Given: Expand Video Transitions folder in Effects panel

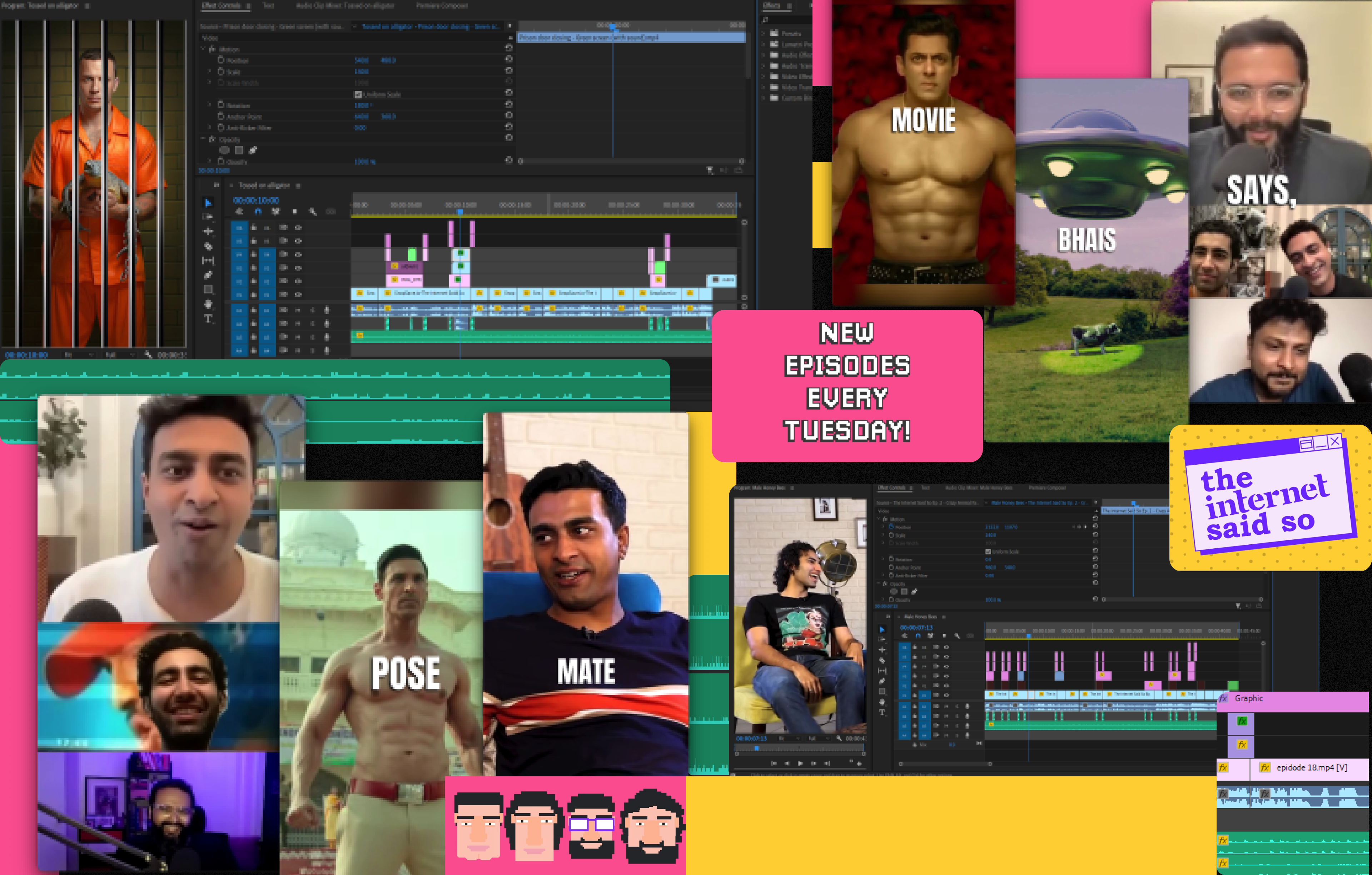Looking at the screenshot, I should 764,87.
